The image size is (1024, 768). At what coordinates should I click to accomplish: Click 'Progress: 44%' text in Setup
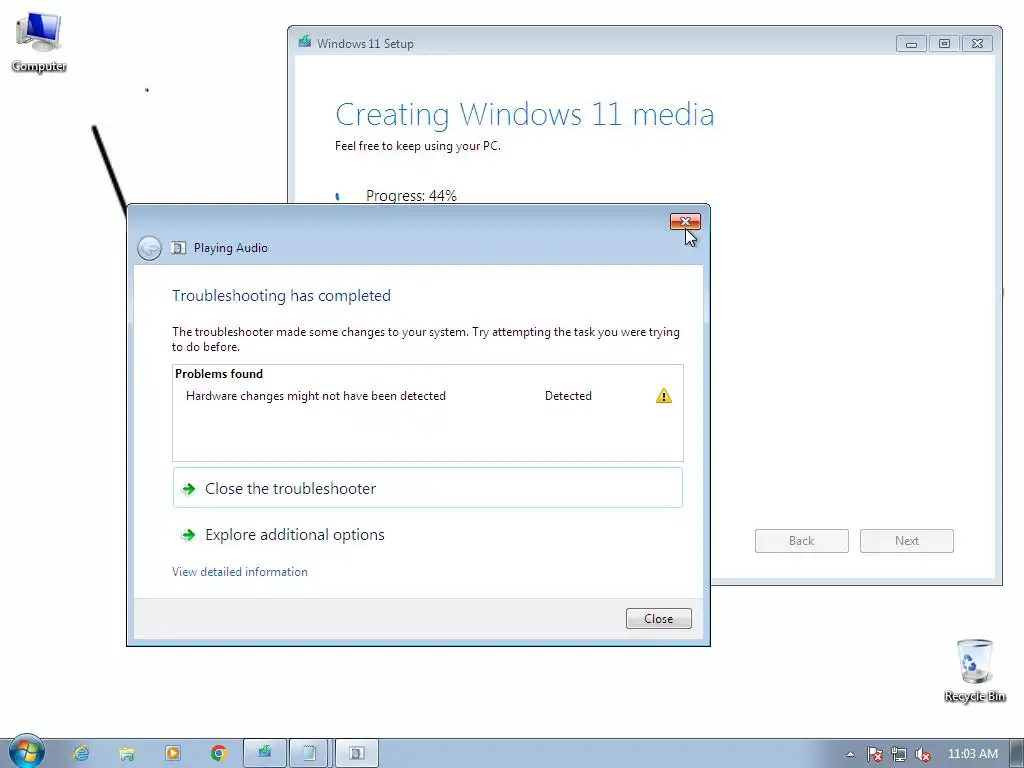pyautogui.click(x=411, y=195)
